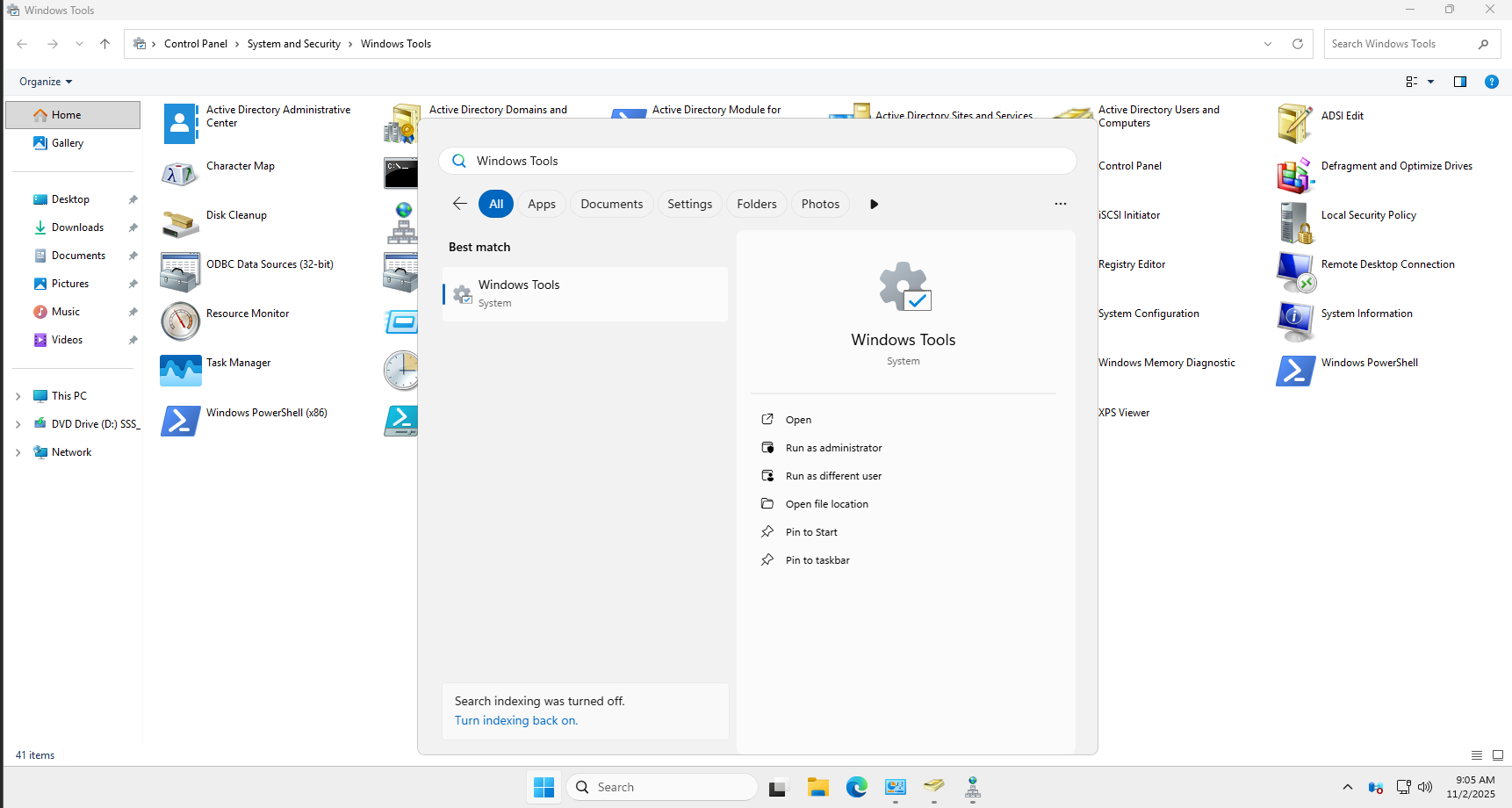Select the Settings search filter tab
Viewport: 1512px width, 808px height.
[x=689, y=204]
